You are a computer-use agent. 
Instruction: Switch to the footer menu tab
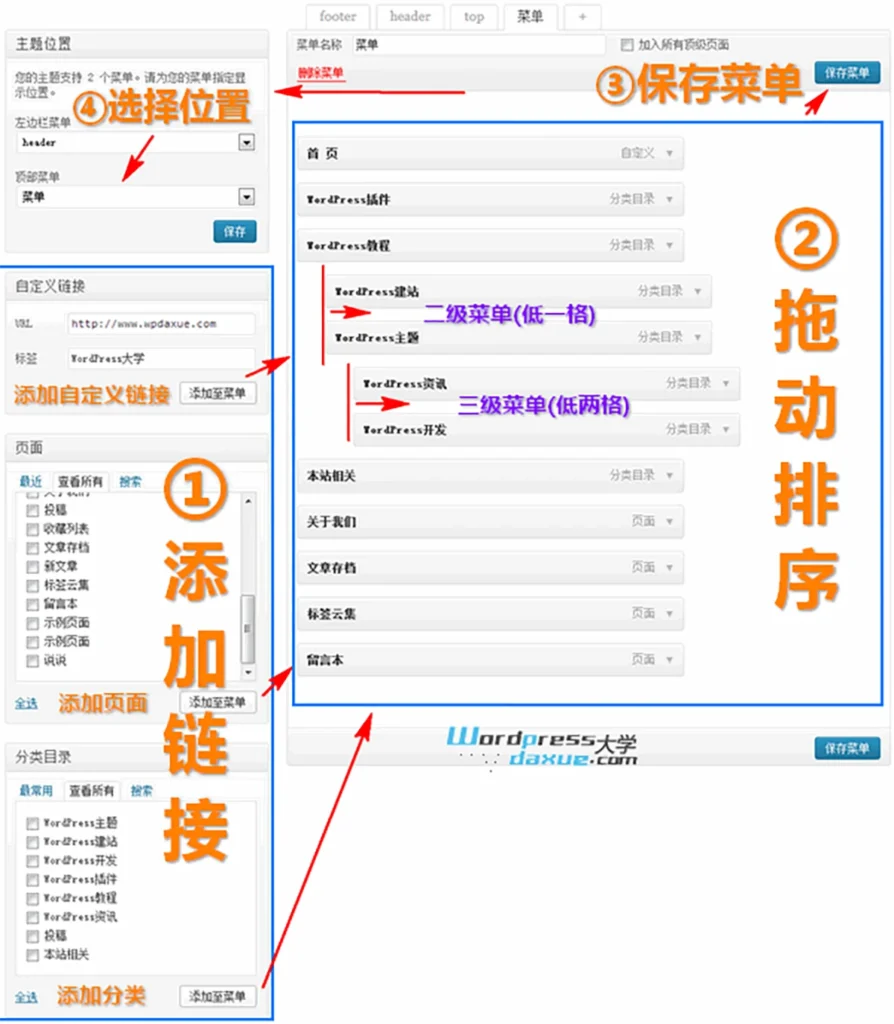(337, 16)
